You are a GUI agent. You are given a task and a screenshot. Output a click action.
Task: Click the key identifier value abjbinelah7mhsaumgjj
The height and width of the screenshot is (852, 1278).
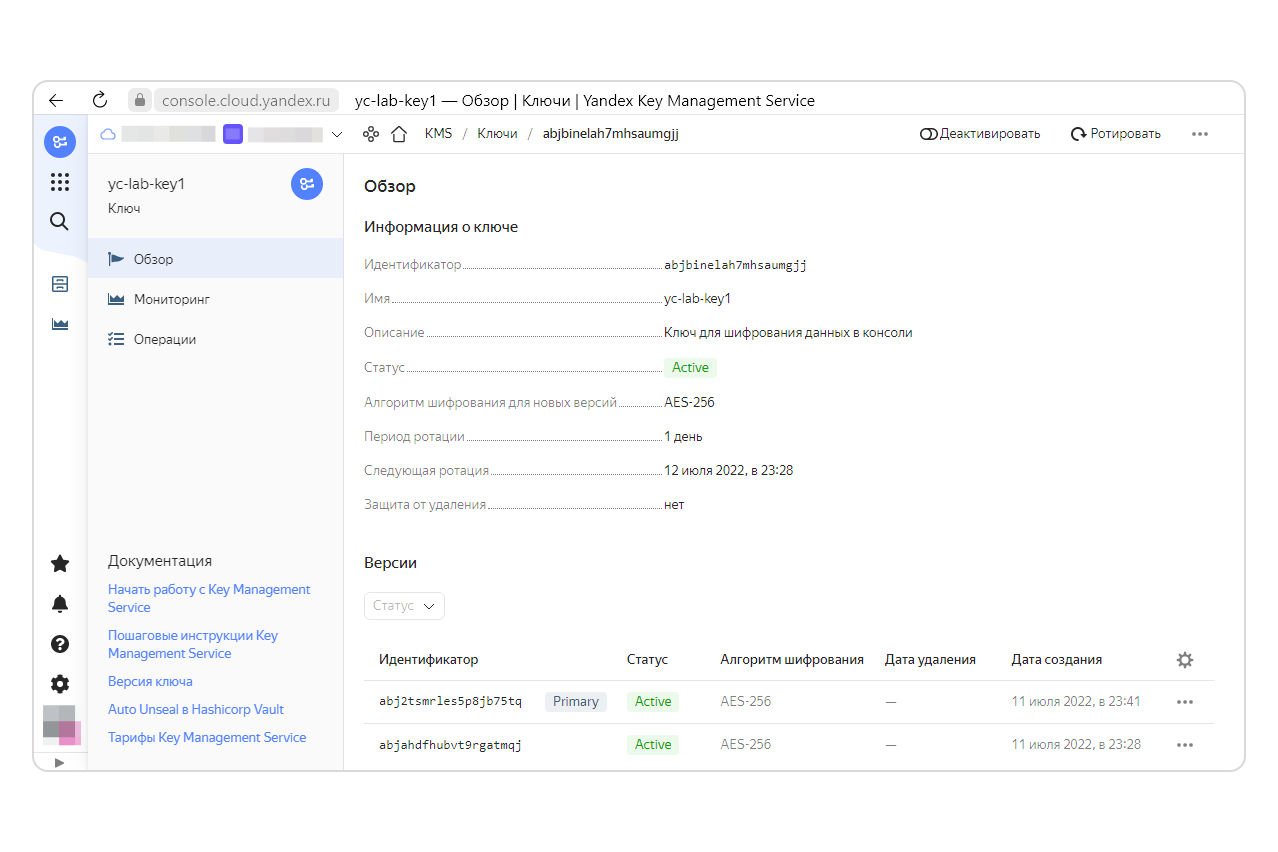735,265
